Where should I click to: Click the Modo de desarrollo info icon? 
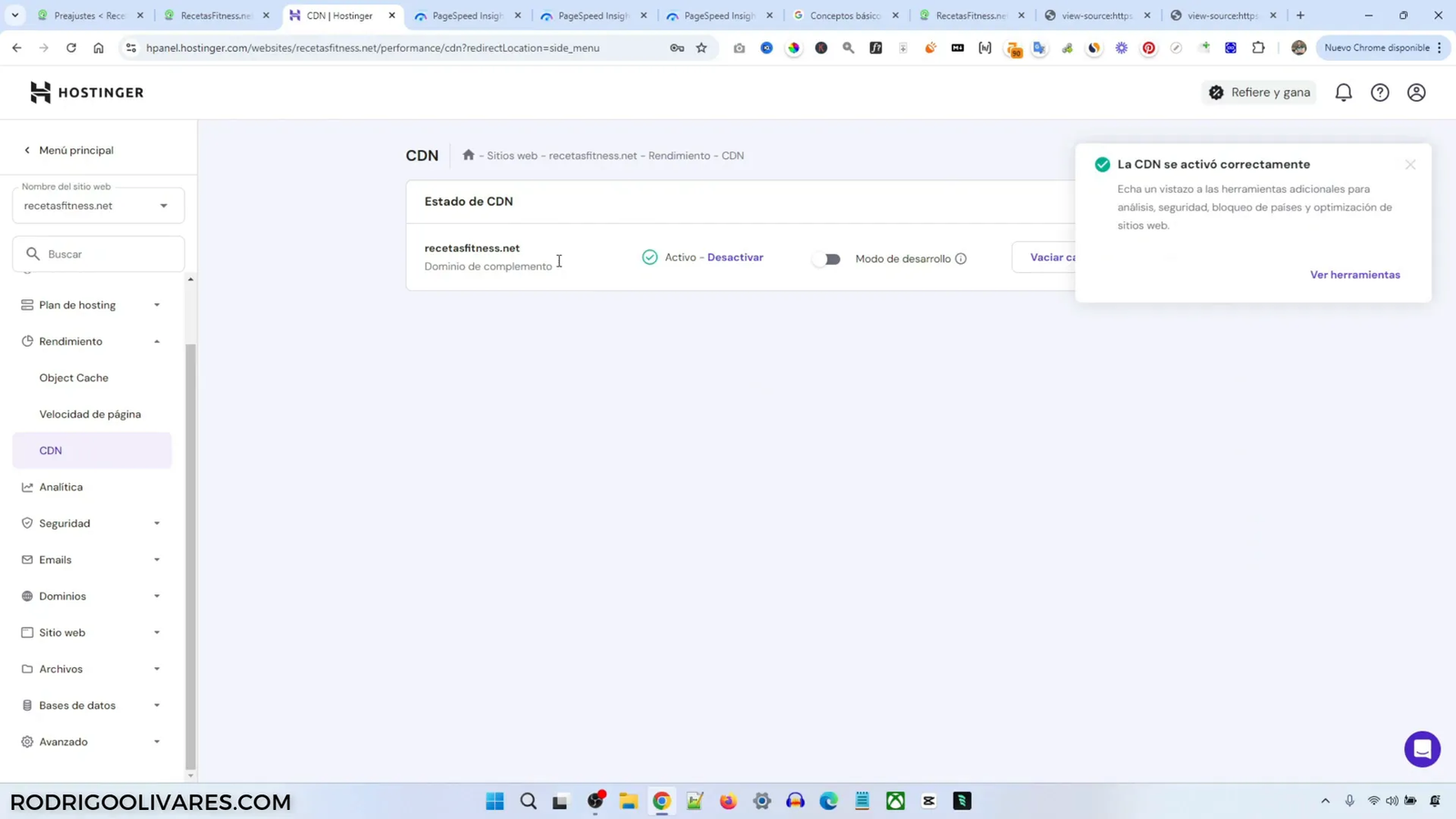[961, 258]
